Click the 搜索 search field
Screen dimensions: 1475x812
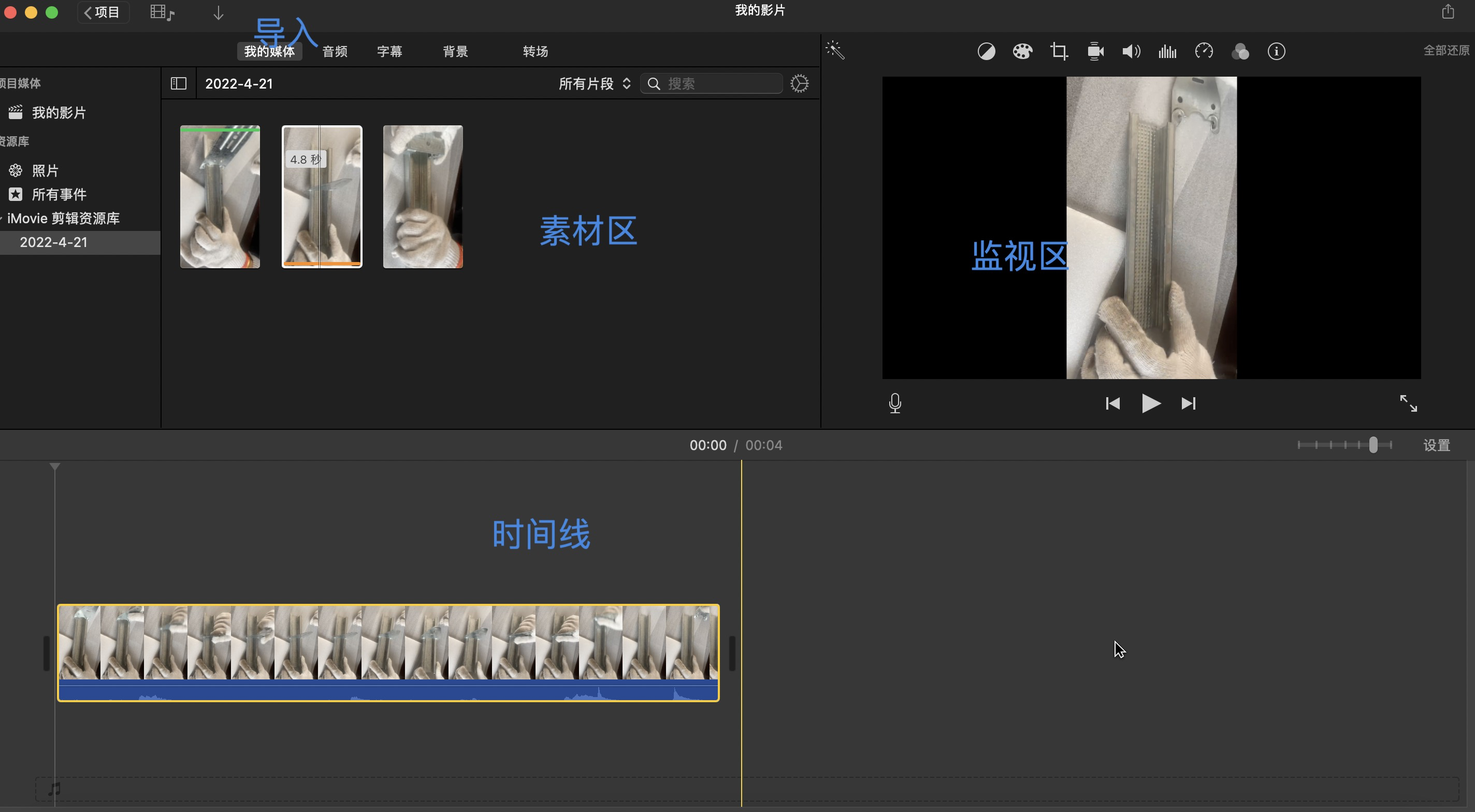(711, 83)
